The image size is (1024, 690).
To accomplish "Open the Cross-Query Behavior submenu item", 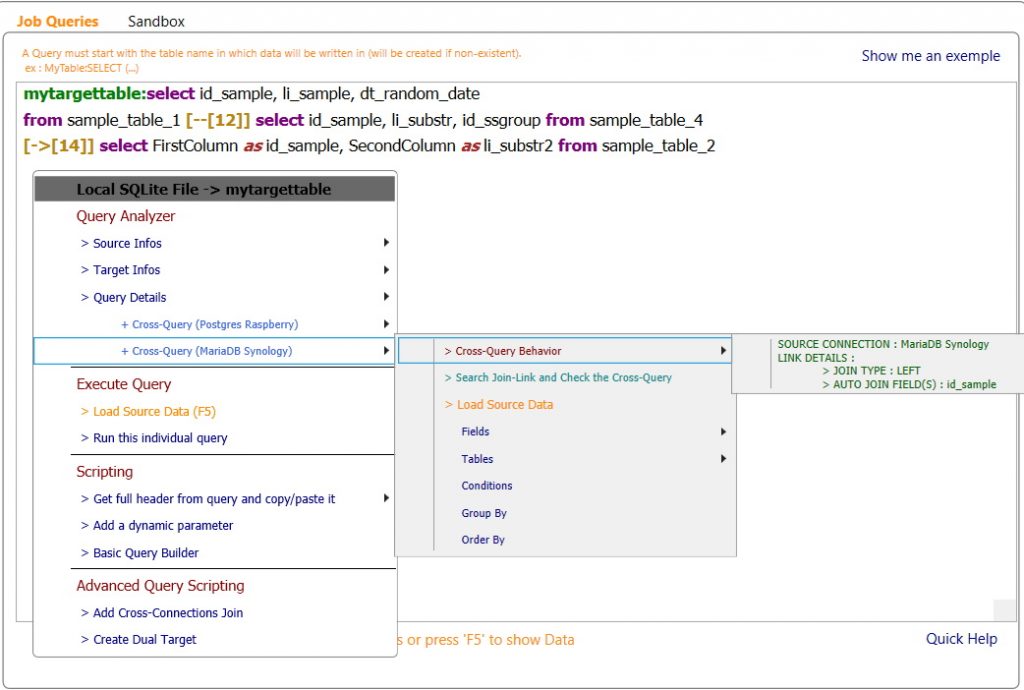I will 565,351.
